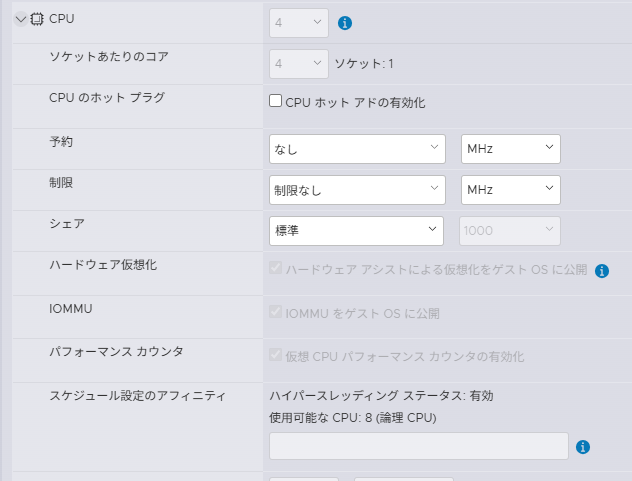Open the MHz unit dropdown for 予約
Viewport: 632px width, 481px height.
pyautogui.click(x=510, y=149)
